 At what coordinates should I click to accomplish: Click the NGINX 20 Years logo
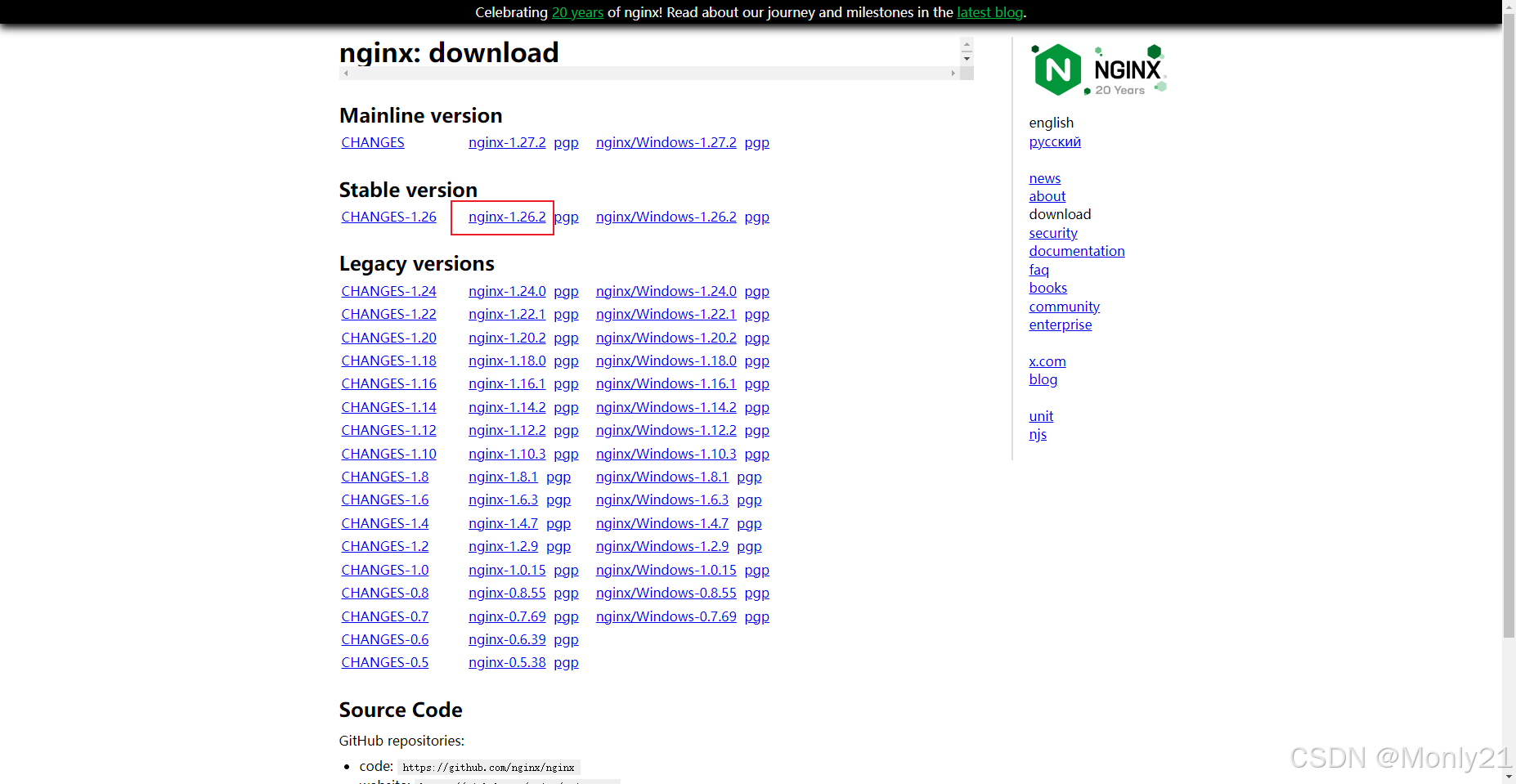click(1100, 70)
